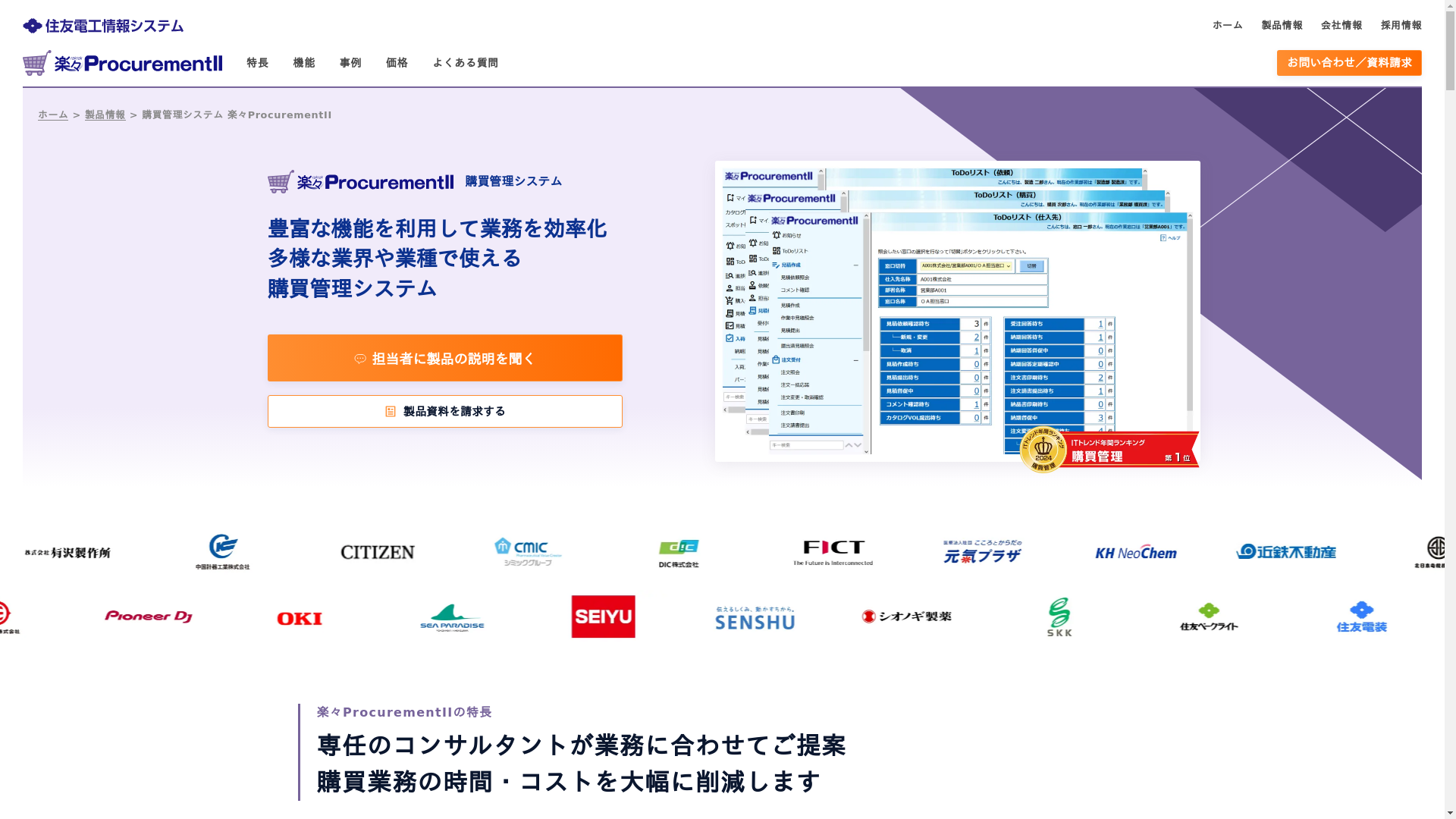
Task: Click the 近鉄不動産 logo
Action: click(x=1286, y=551)
